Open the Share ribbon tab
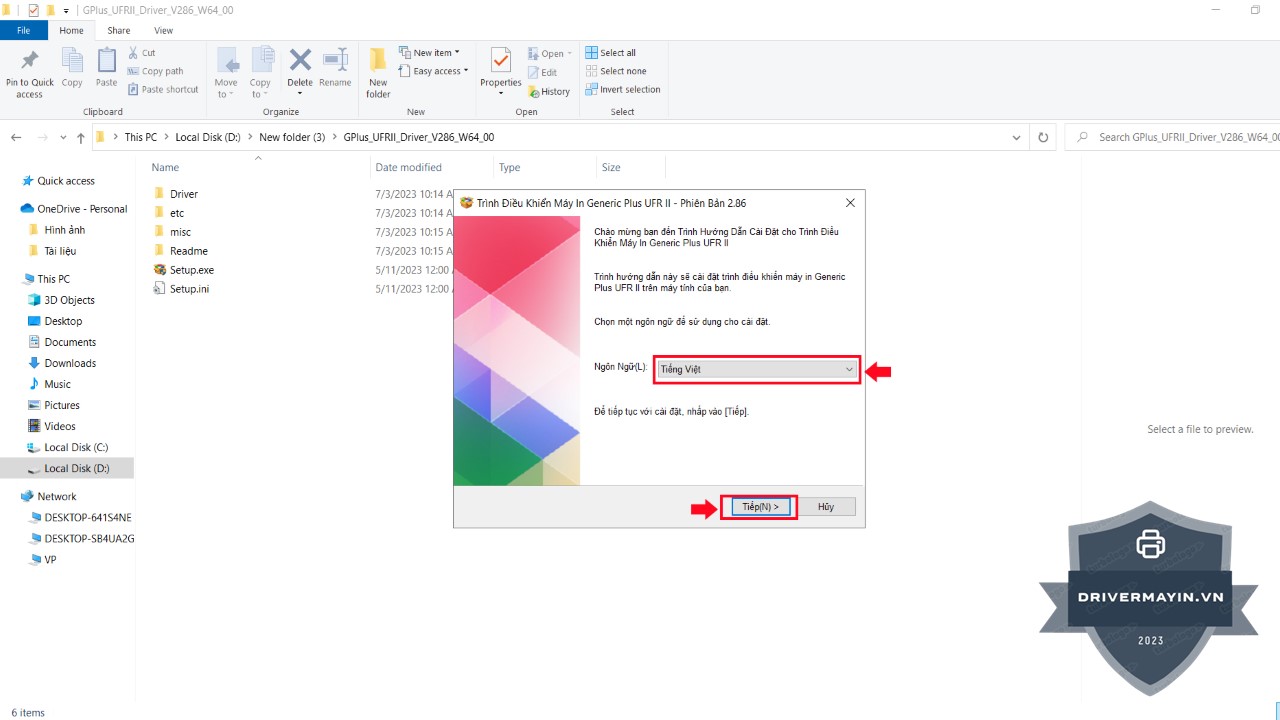 (119, 31)
